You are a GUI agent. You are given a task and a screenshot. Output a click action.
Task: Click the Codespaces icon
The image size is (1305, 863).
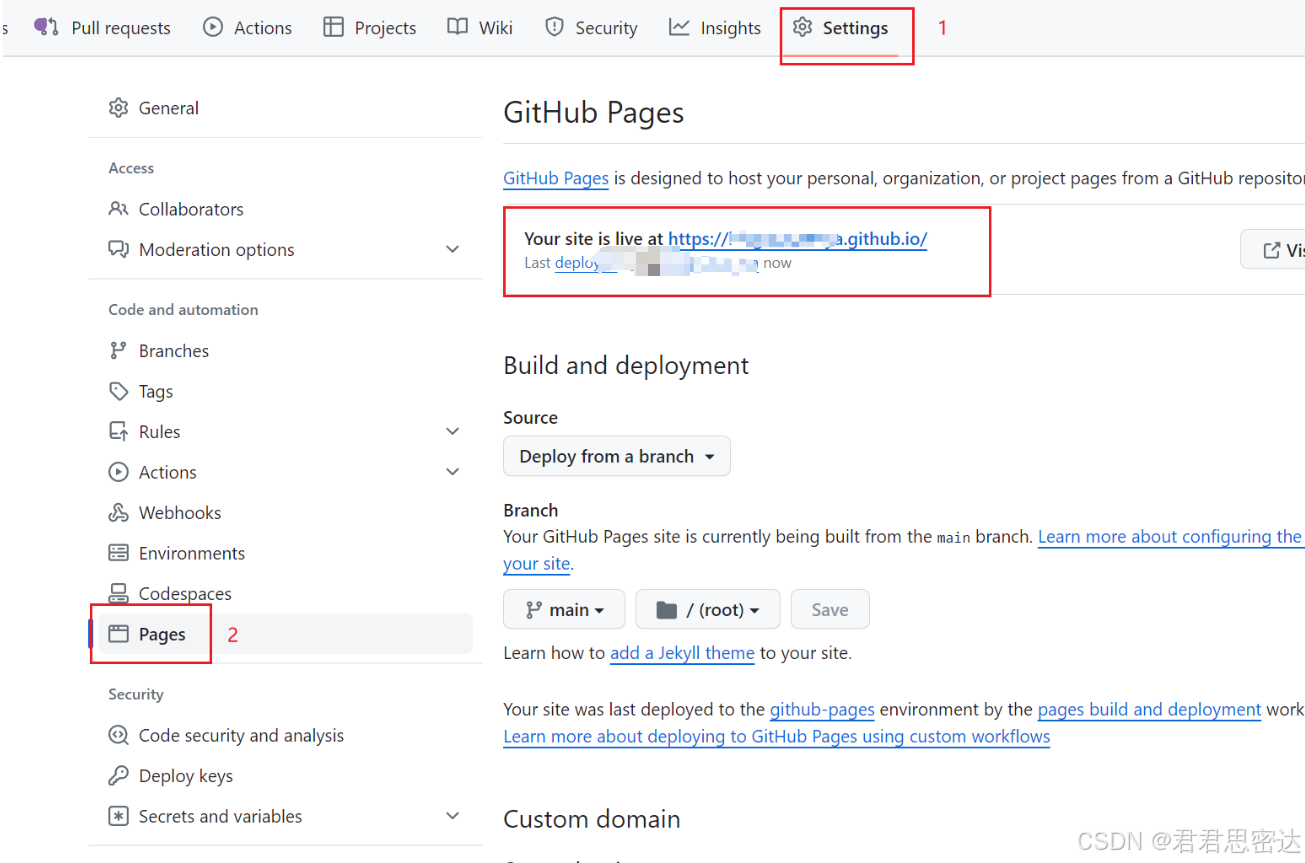click(119, 593)
